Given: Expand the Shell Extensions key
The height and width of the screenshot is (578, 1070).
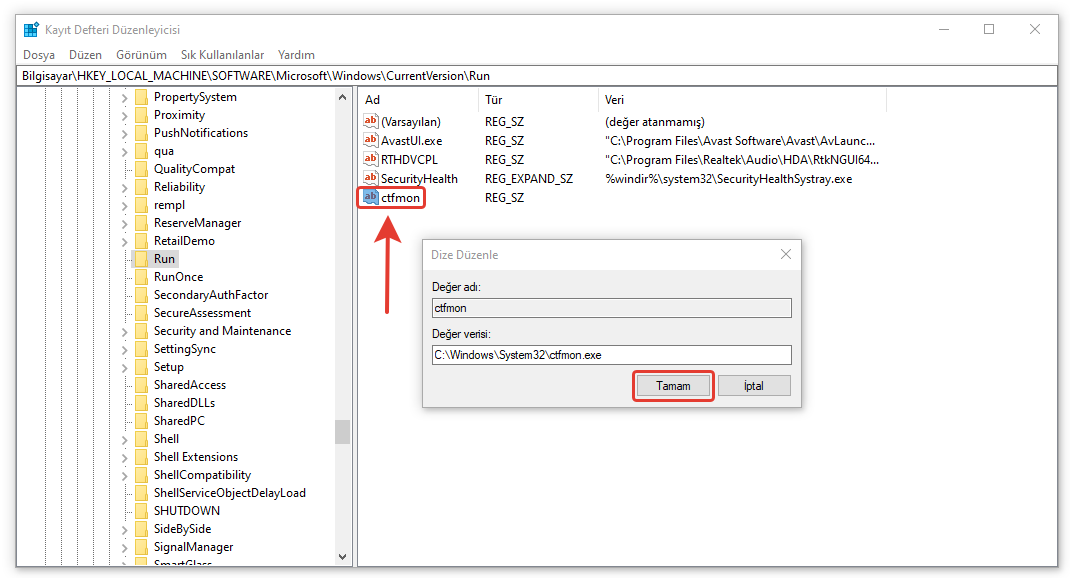Looking at the screenshot, I should [x=125, y=457].
